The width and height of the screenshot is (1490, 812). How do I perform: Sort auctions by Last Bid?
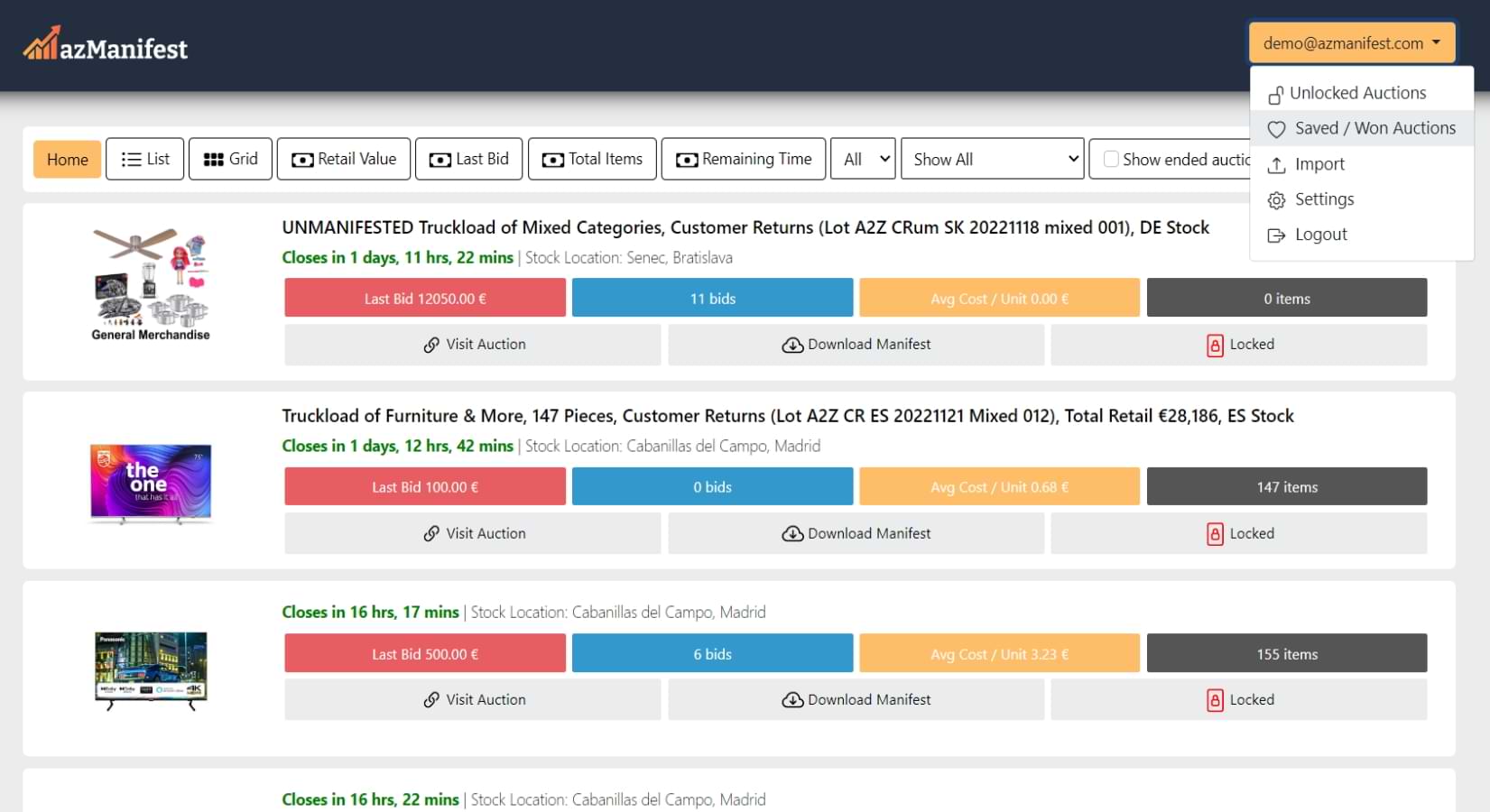click(468, 159)
